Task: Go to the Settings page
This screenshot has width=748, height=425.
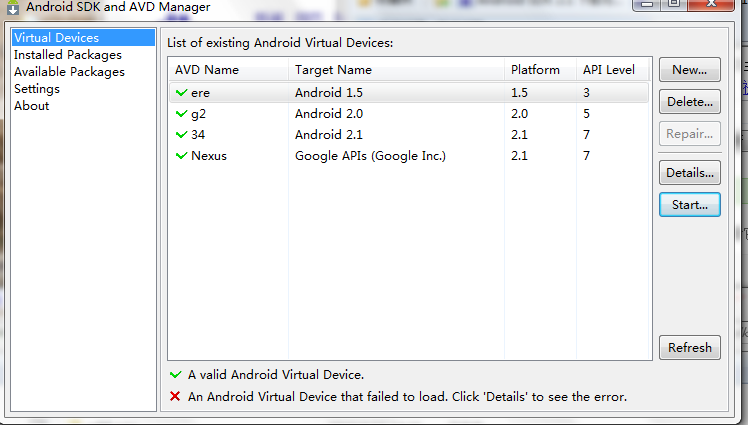Action: 37,89
